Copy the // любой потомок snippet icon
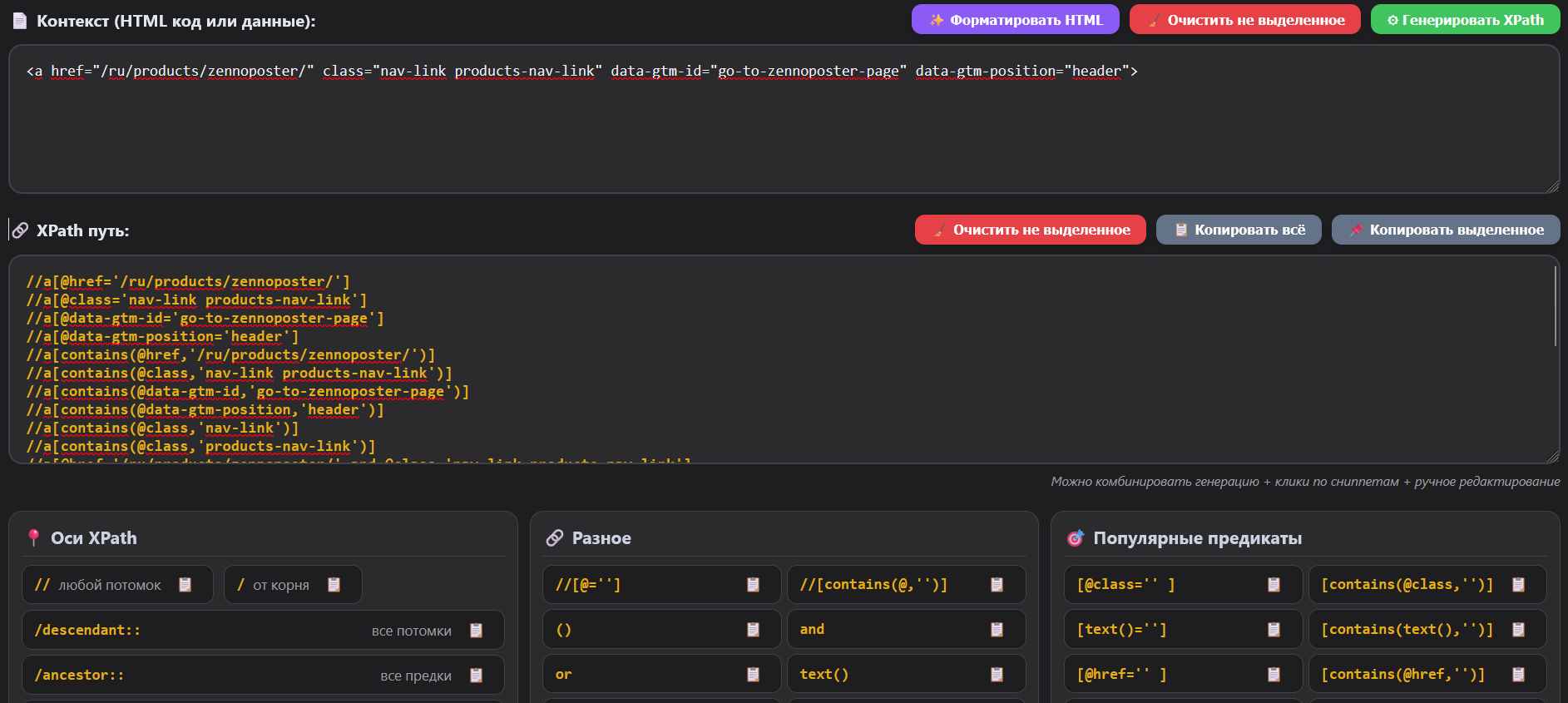 185,585
